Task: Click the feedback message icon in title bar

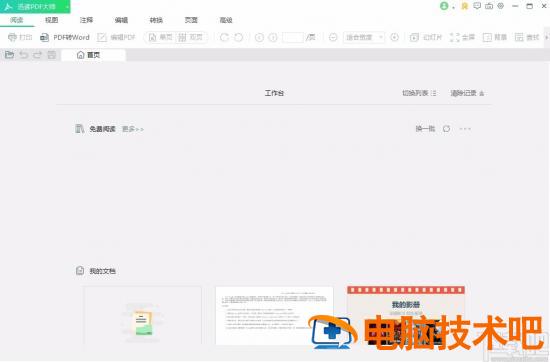Action: point(477,6)
